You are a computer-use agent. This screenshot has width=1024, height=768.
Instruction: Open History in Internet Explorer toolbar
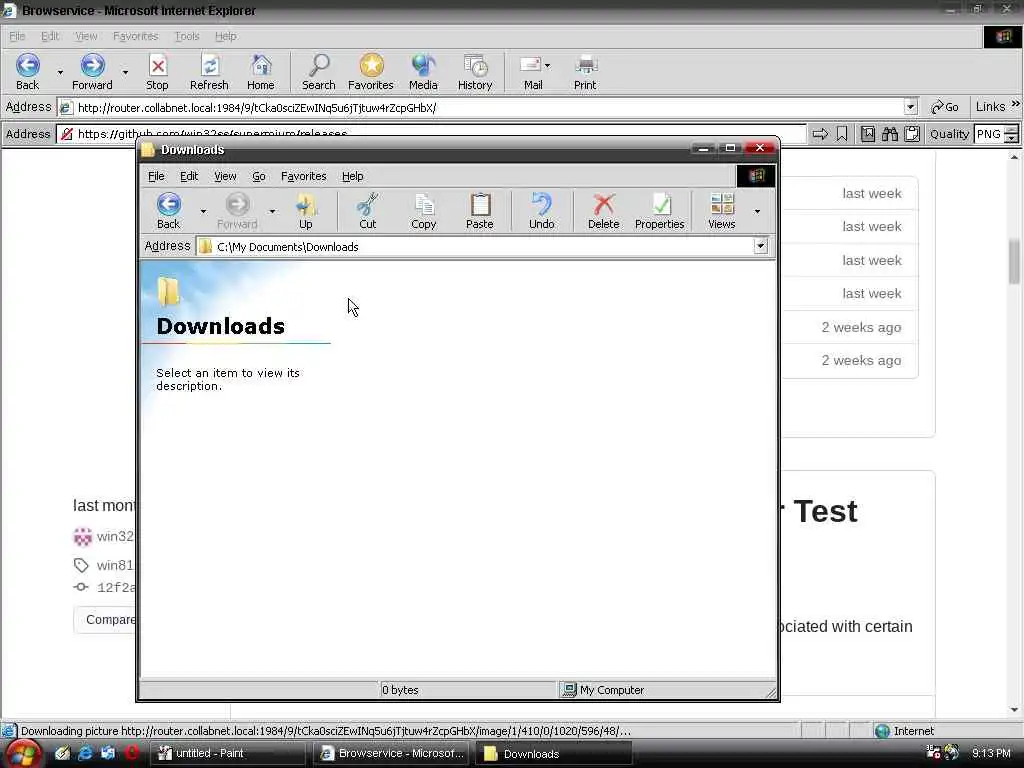click(475, 72)
